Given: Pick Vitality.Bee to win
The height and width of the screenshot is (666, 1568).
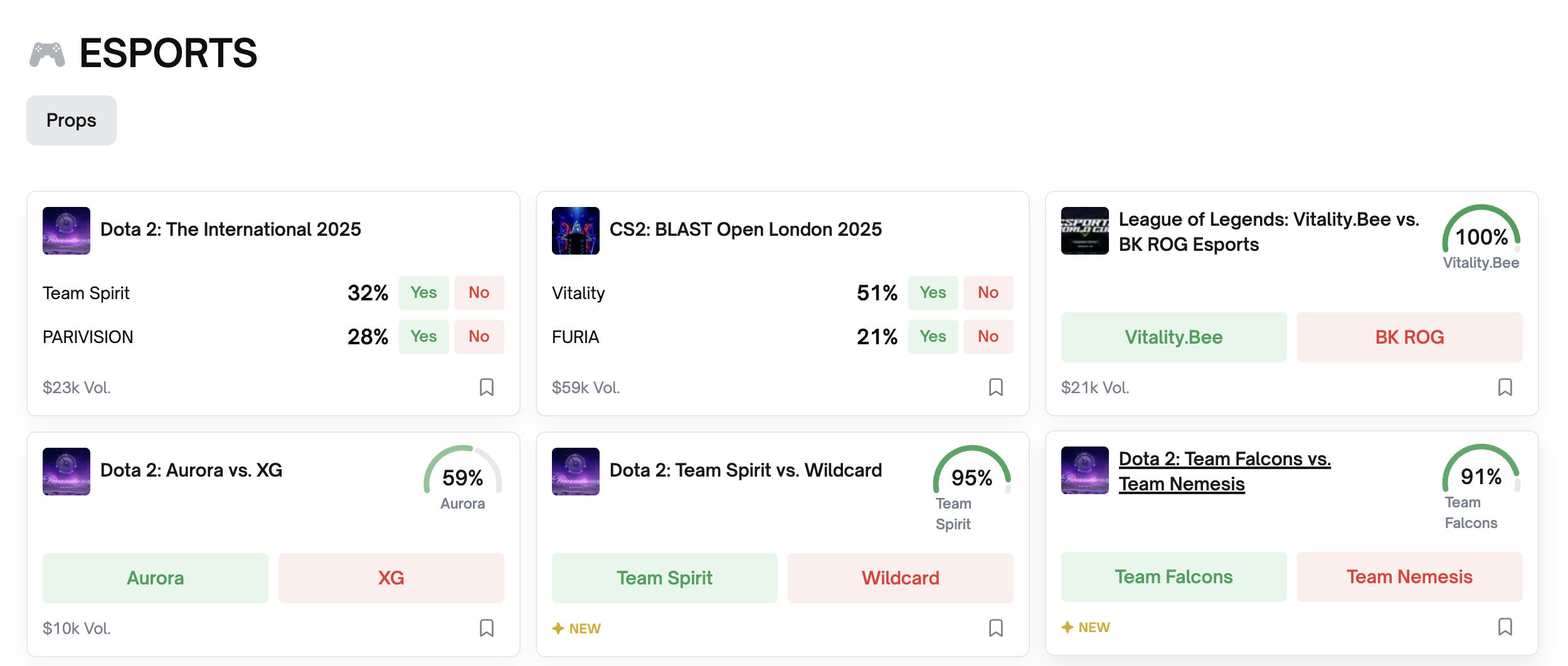Looking at the screenshot, I should click(x=1173, y=337).
